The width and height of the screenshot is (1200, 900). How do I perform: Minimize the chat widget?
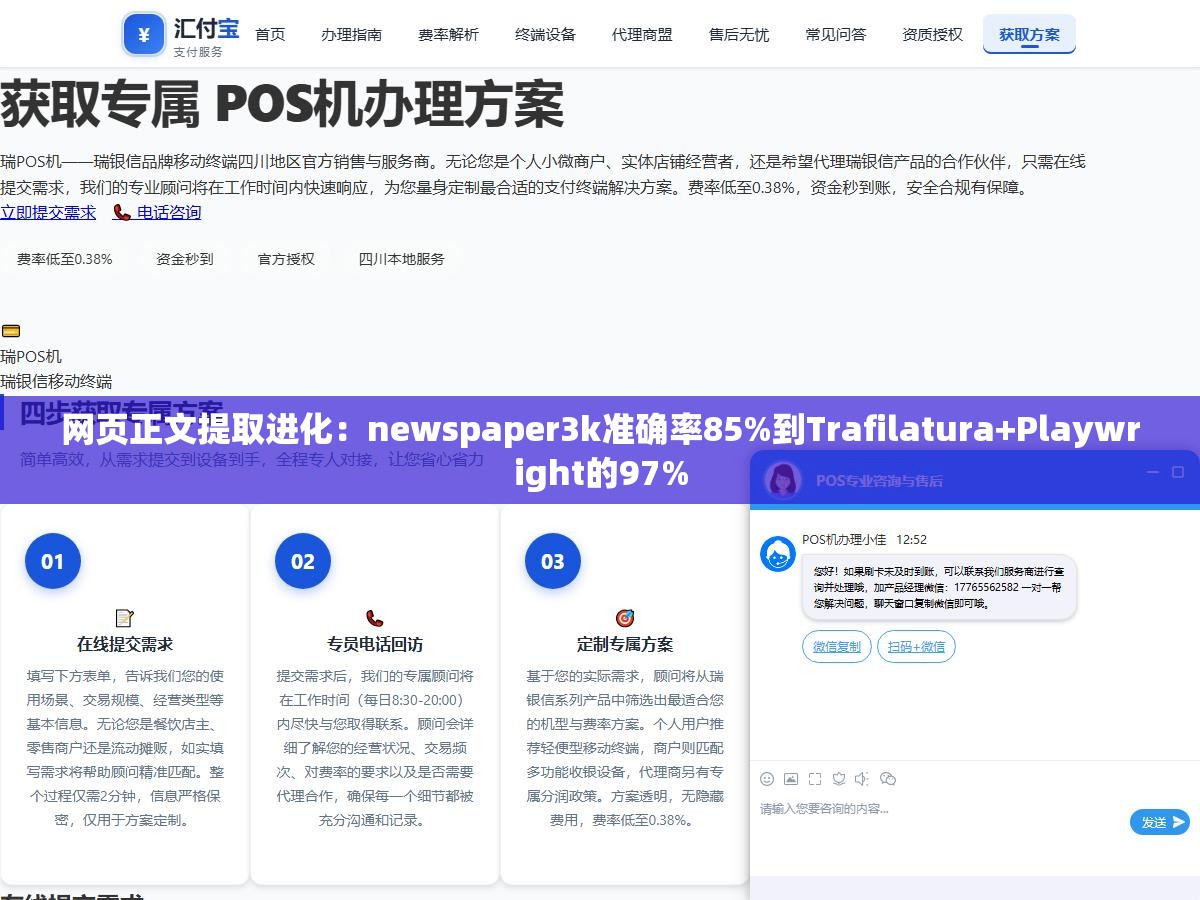[x=1152, y=472]
